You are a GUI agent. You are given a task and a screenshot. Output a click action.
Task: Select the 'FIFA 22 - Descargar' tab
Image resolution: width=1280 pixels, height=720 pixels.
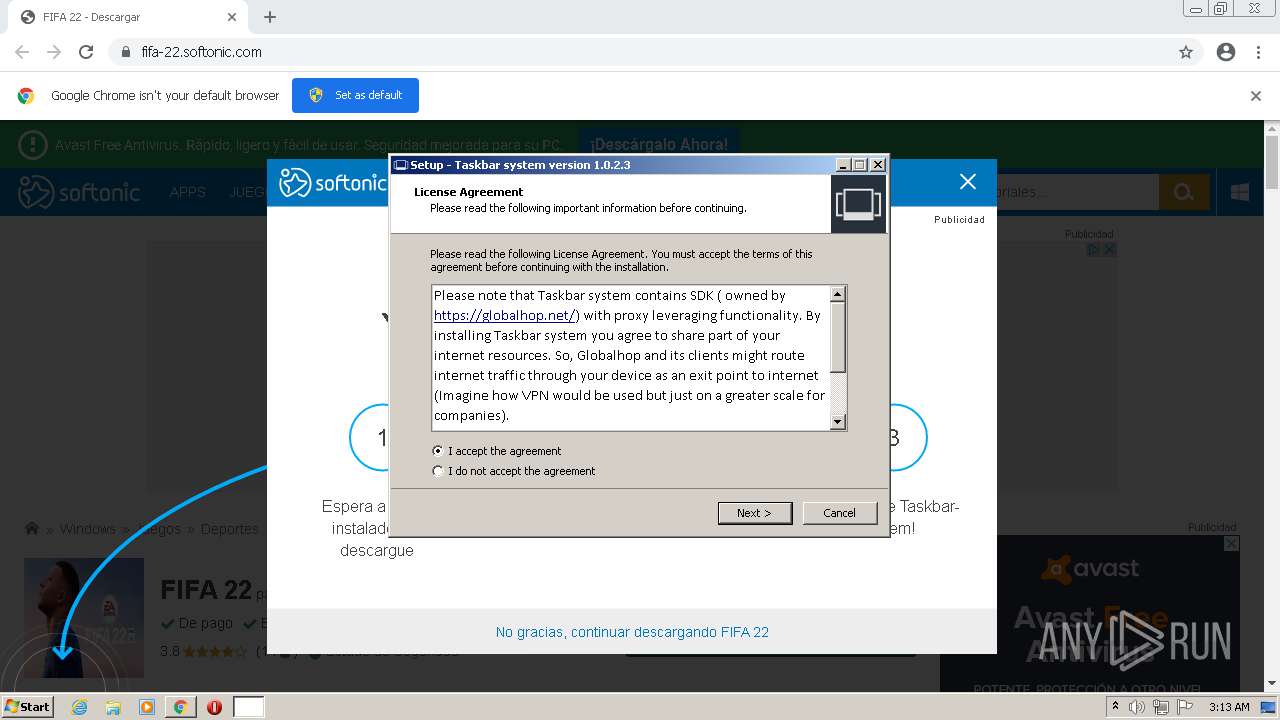click(x=126, y=17)
